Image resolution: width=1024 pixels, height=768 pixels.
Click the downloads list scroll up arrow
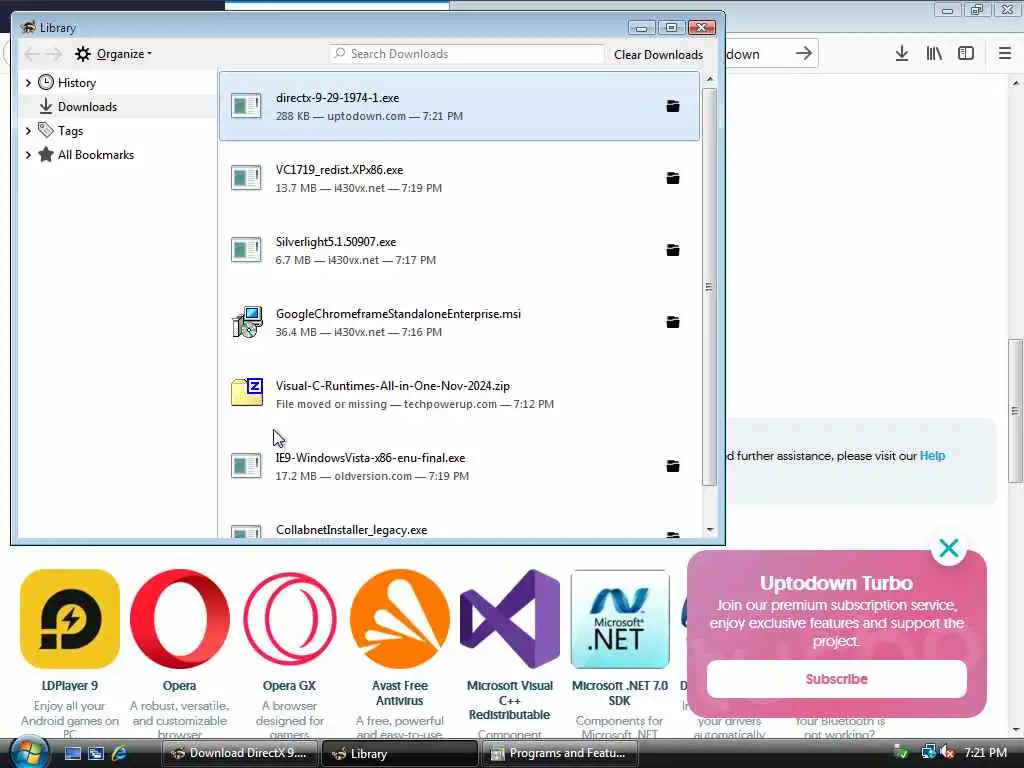(x=710, y=79)
